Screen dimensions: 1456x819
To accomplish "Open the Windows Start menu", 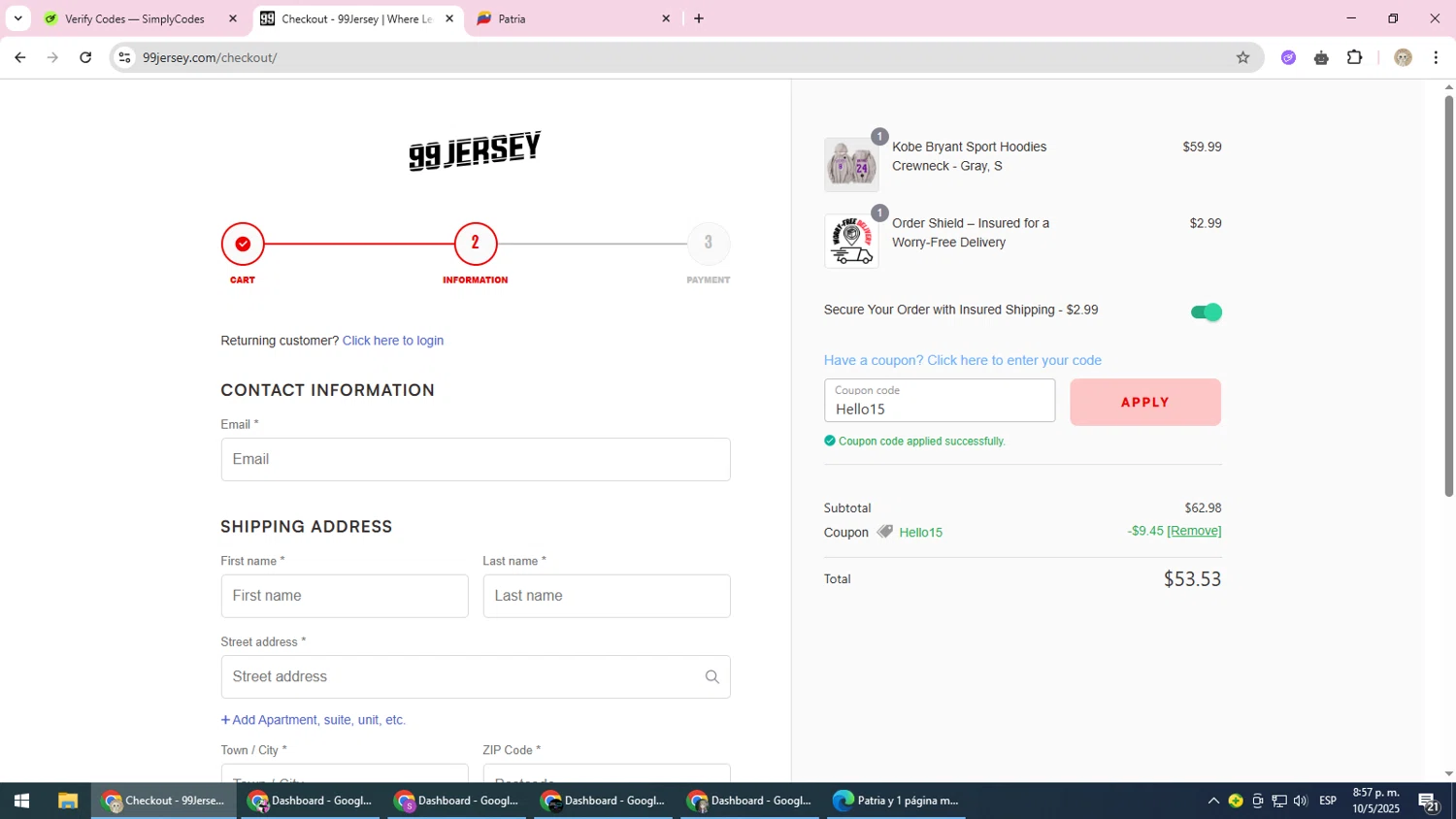I will pos(21,801).
